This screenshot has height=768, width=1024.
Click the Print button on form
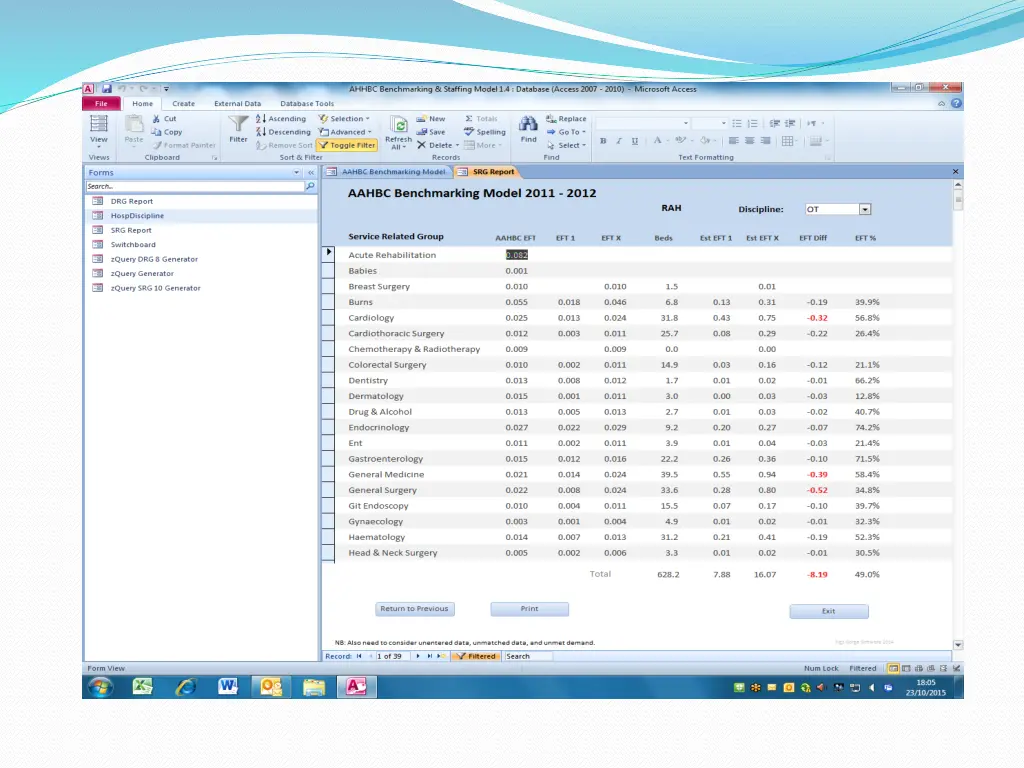pyautogui.click(x=530, y=609)
